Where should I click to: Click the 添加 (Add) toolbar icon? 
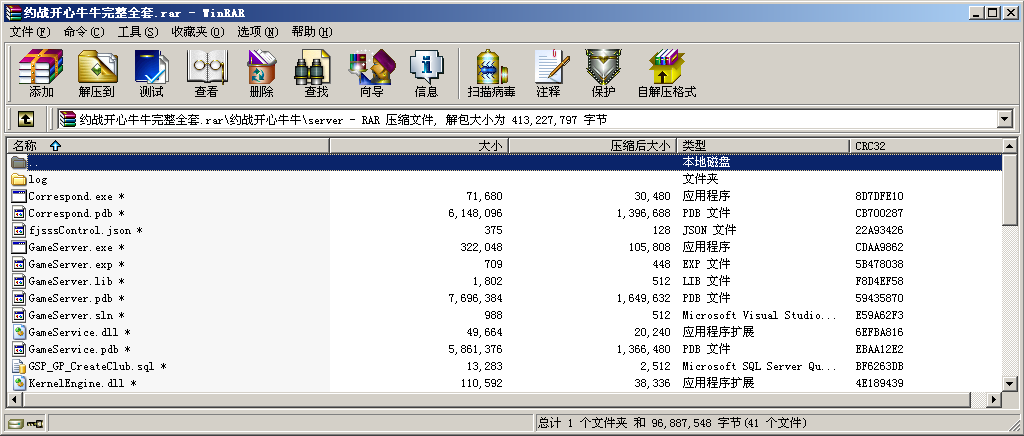[x=41, y=73]
